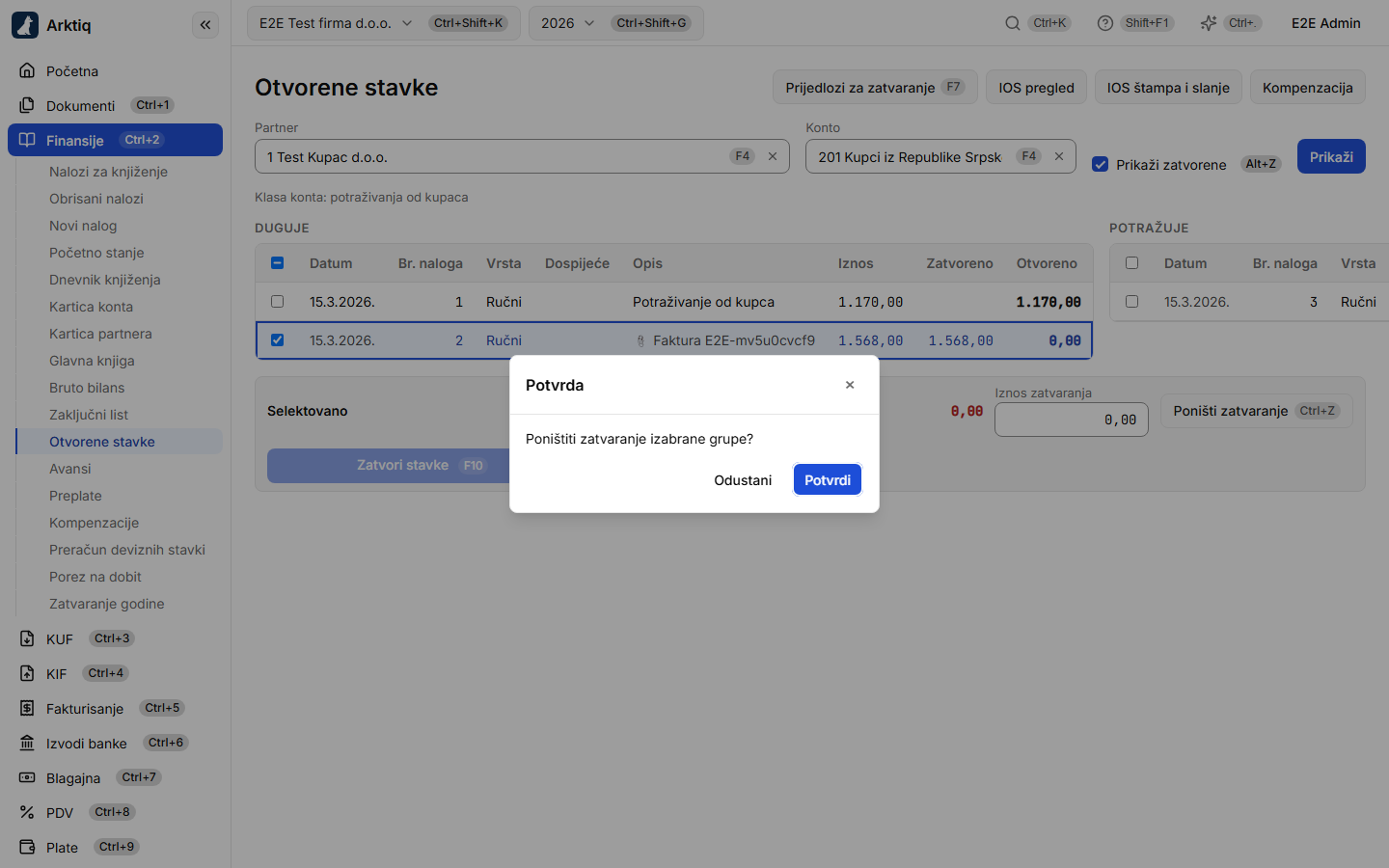Toggle the select-all checkbox in the Duguje header
The width and height of the screenshot is (1389, 868).
(278, 263)
